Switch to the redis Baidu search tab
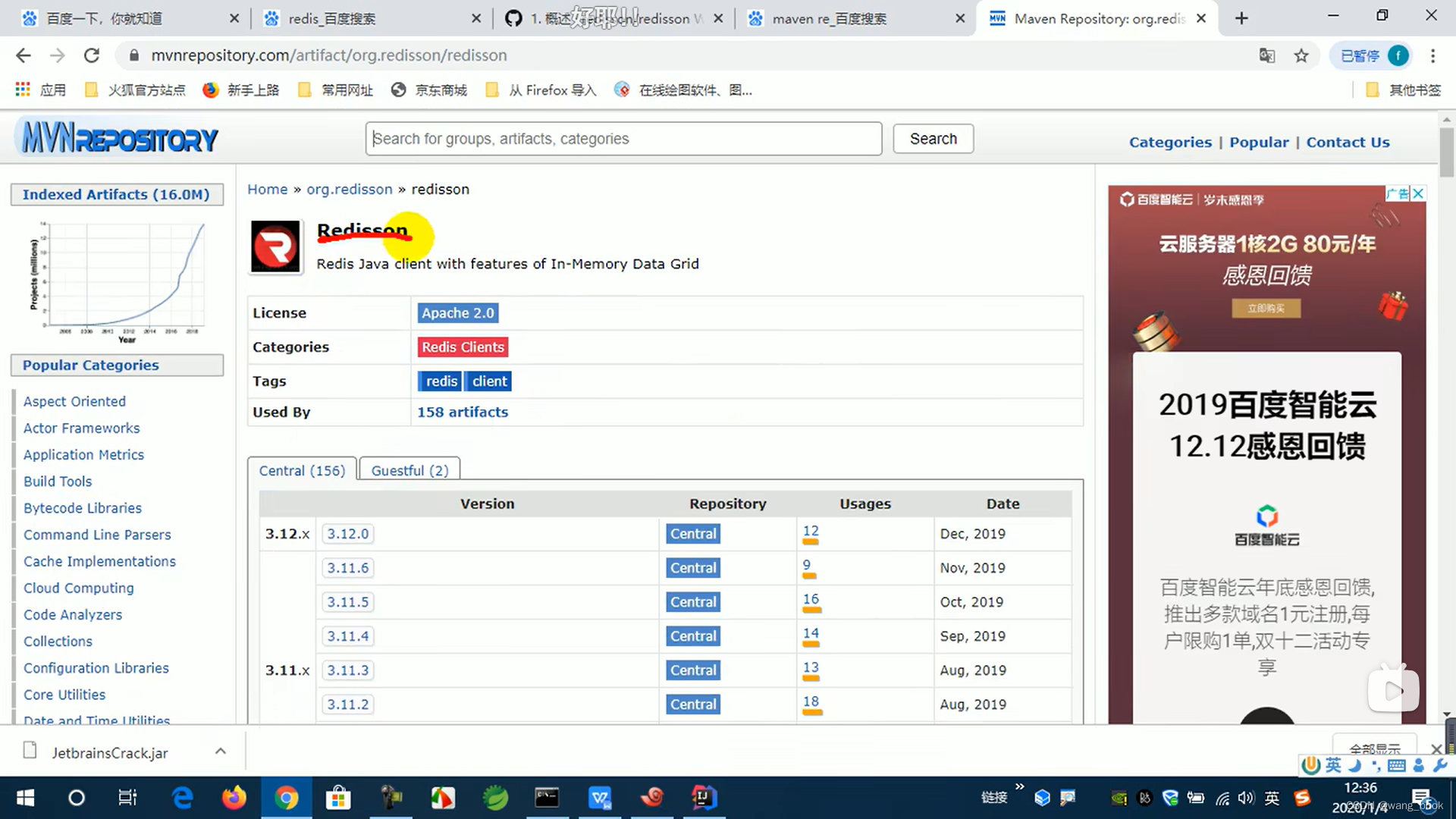Viewport: 1456px width, 819px height. pyautogui.click(x=372, y=18)
